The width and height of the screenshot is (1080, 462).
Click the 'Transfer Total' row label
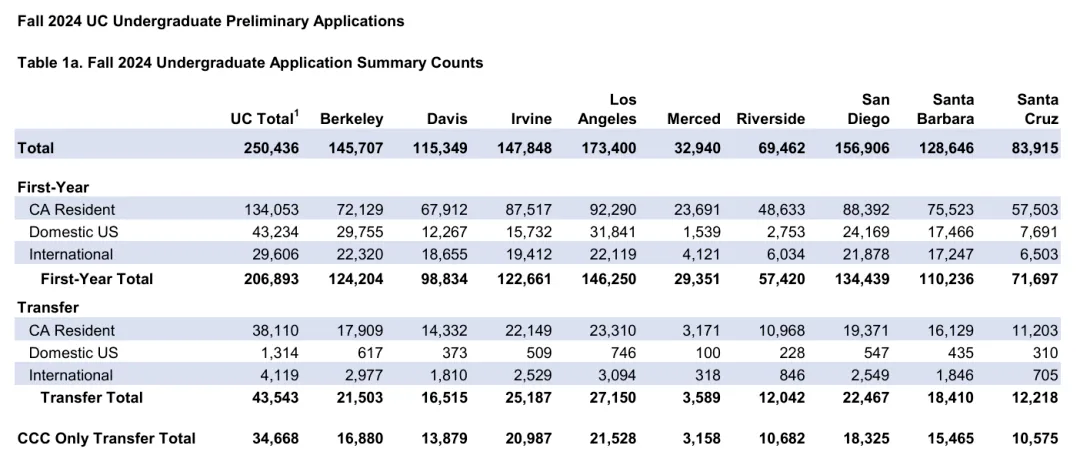pyautogui.click(x=91, y=397)
